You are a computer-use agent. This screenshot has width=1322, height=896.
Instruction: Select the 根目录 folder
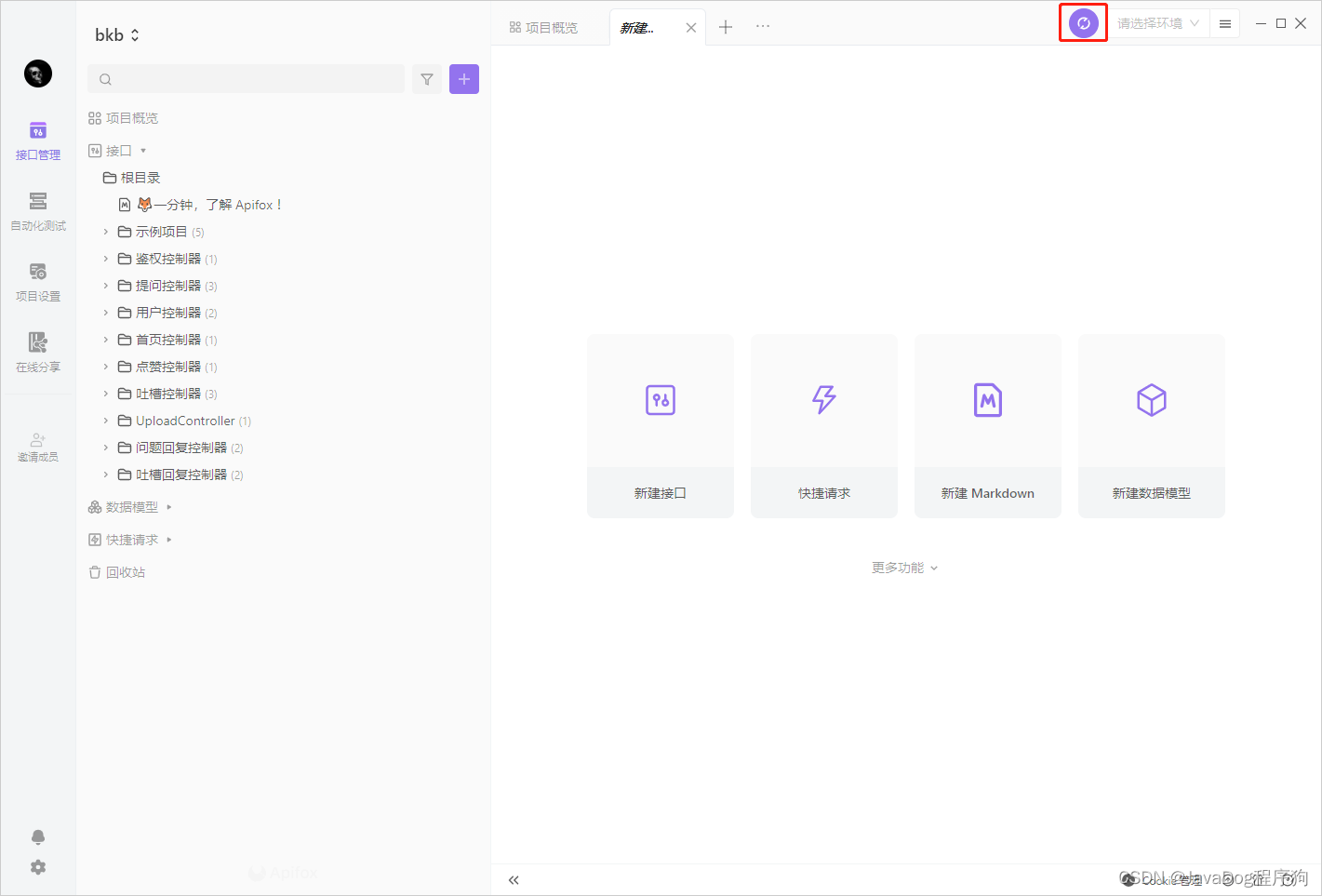pos(132,178)
